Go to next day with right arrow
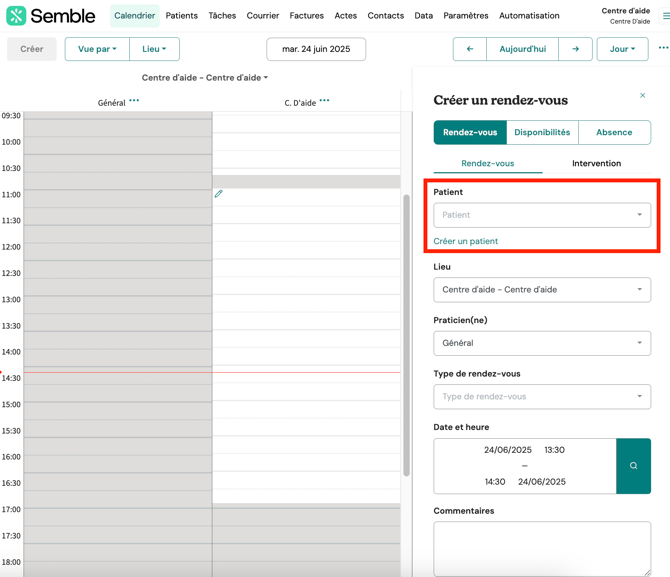The image size is (670, 577). coord(575,49)
